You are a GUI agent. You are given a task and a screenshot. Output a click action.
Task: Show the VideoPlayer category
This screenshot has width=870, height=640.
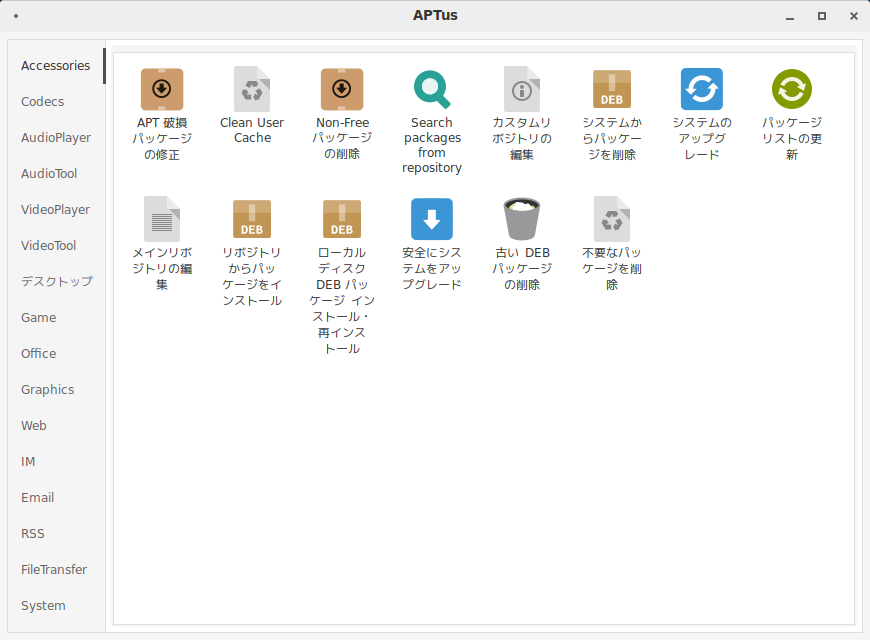(x=55, y=210)
